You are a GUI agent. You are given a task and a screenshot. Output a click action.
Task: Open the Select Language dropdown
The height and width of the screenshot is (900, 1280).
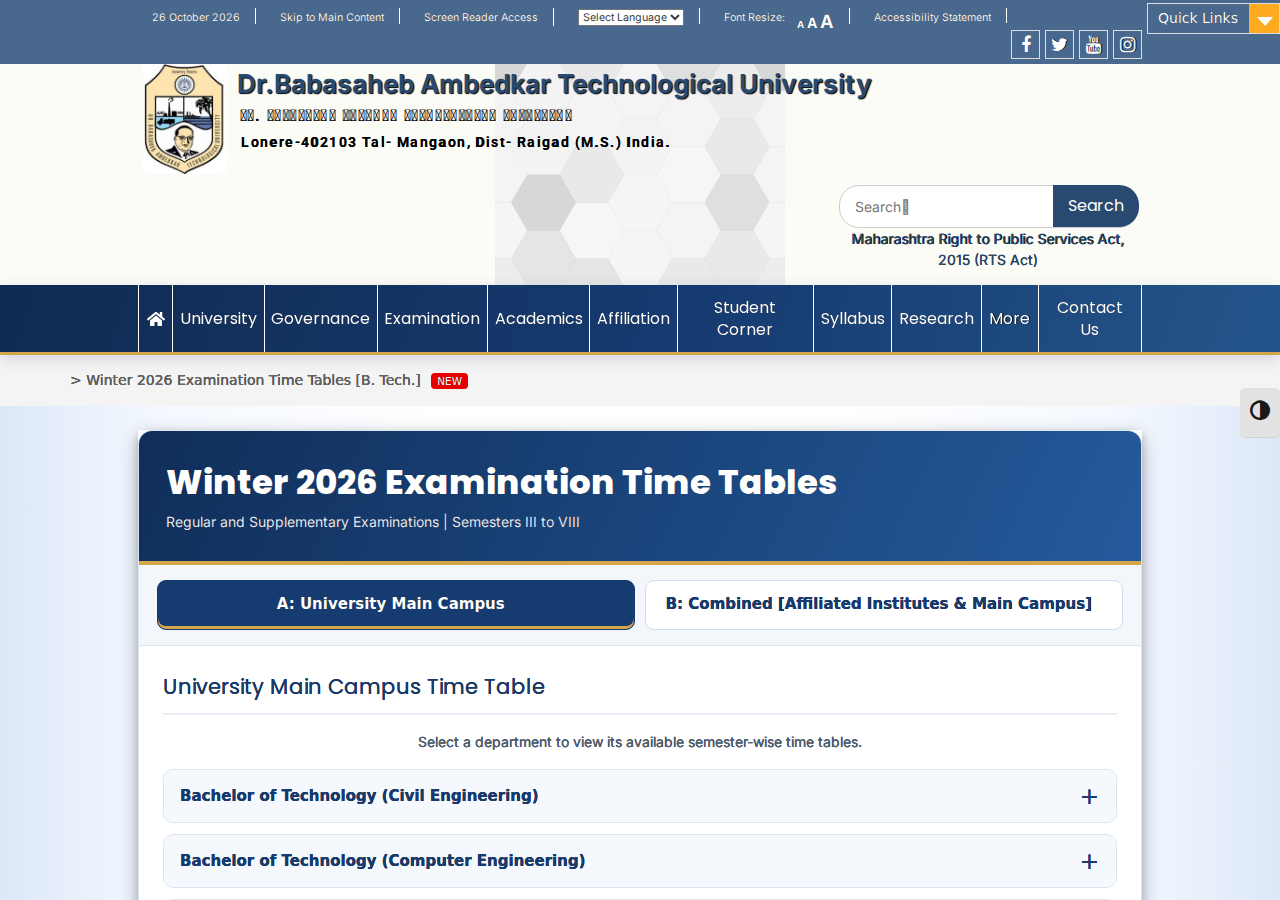pyautogui.click(x=631, y=17)
